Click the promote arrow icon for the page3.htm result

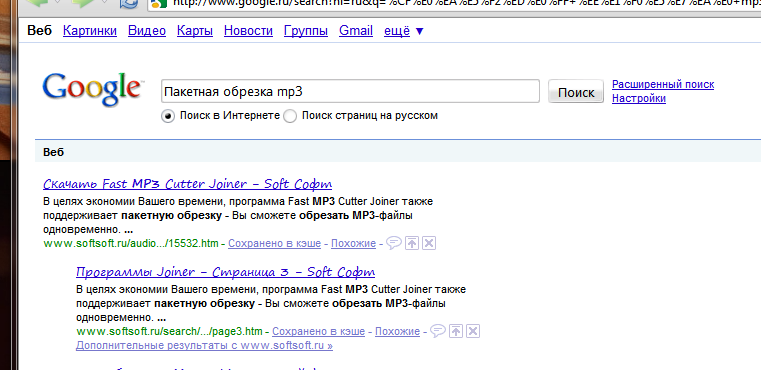click(x=456, y=331)
